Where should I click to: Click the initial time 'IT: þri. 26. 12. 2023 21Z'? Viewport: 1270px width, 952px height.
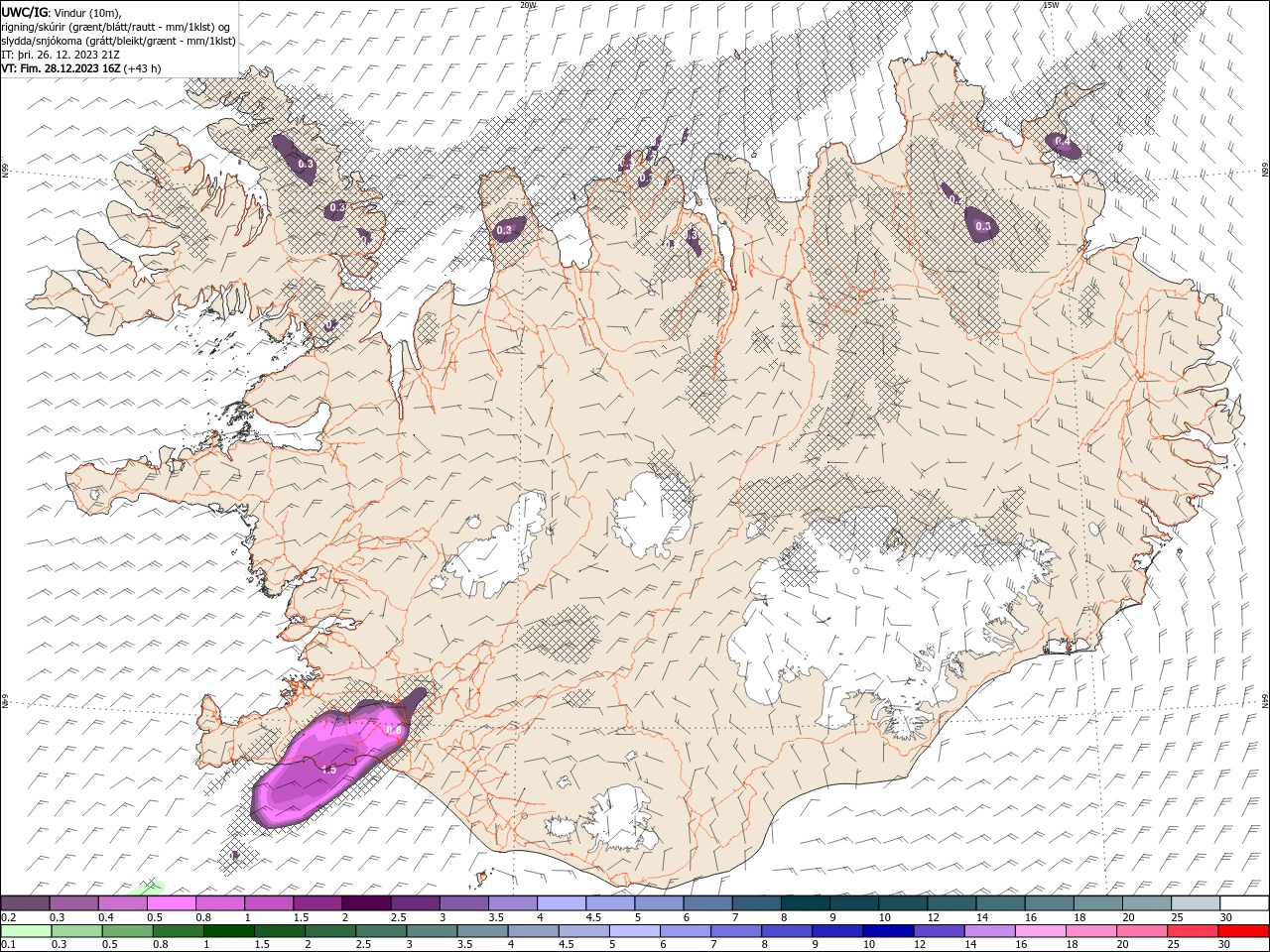coord(61,54)
